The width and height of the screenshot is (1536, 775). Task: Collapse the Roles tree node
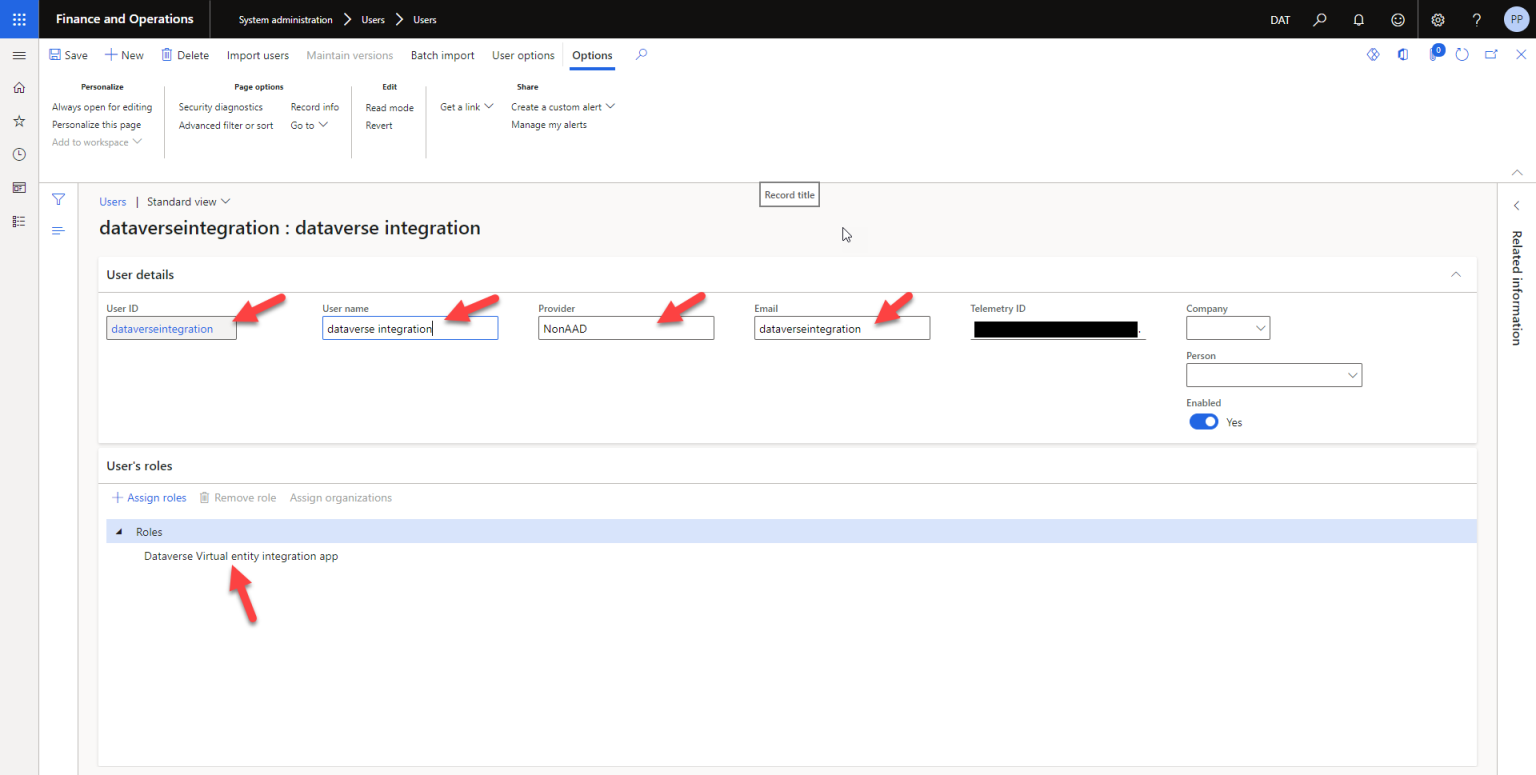click(x=120, y=532)
